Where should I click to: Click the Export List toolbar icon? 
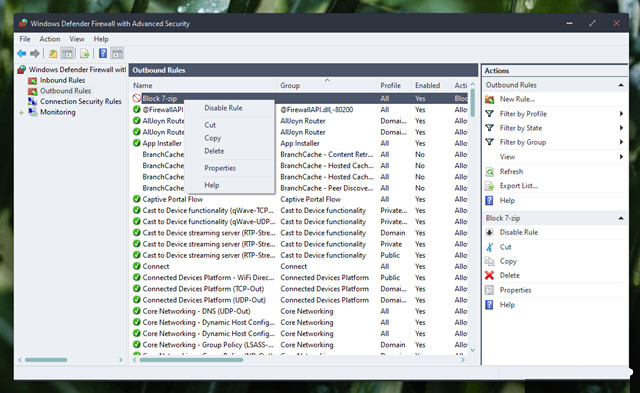(84, 53)
